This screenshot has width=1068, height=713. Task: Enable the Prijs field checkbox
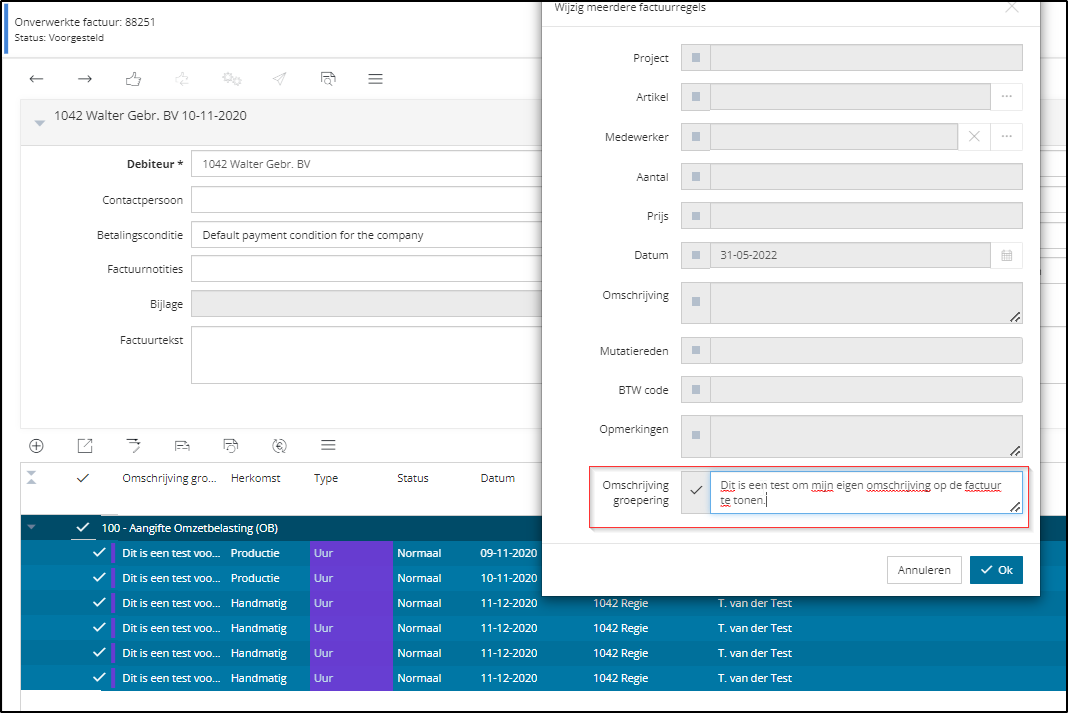coord(695,216)
